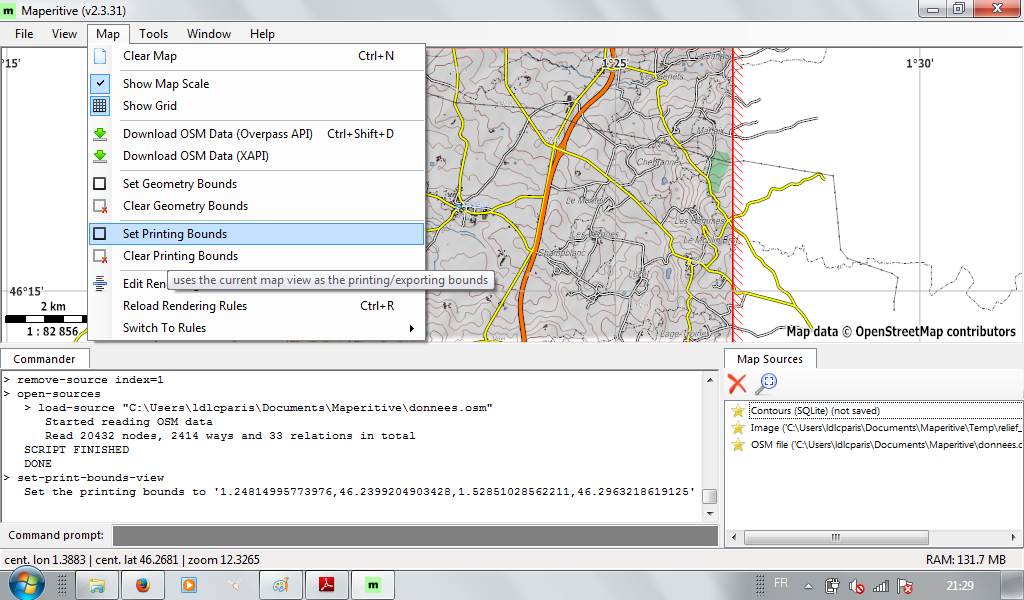Screen dimensions: 1024x600
Task: Open the View menu
Action: (64, 34)
